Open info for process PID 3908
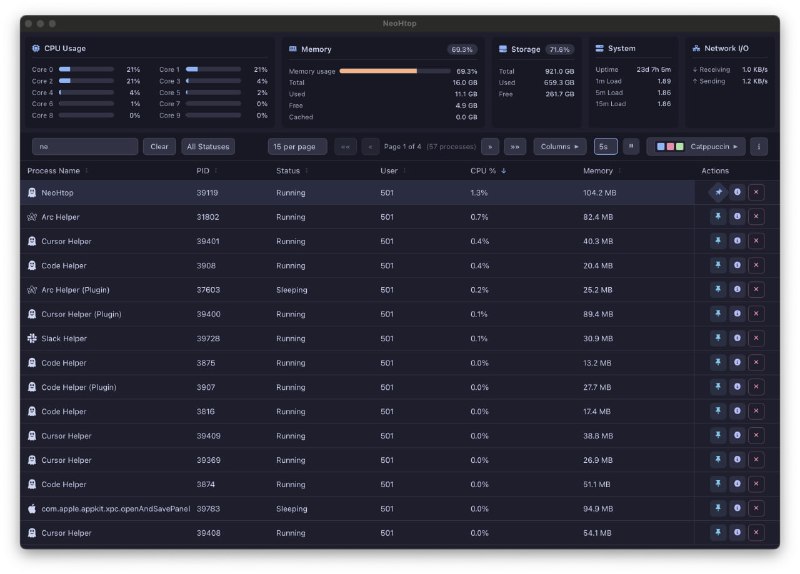Image resolution: width=800 pixels, height=574 pixels. tap(737, 265)
